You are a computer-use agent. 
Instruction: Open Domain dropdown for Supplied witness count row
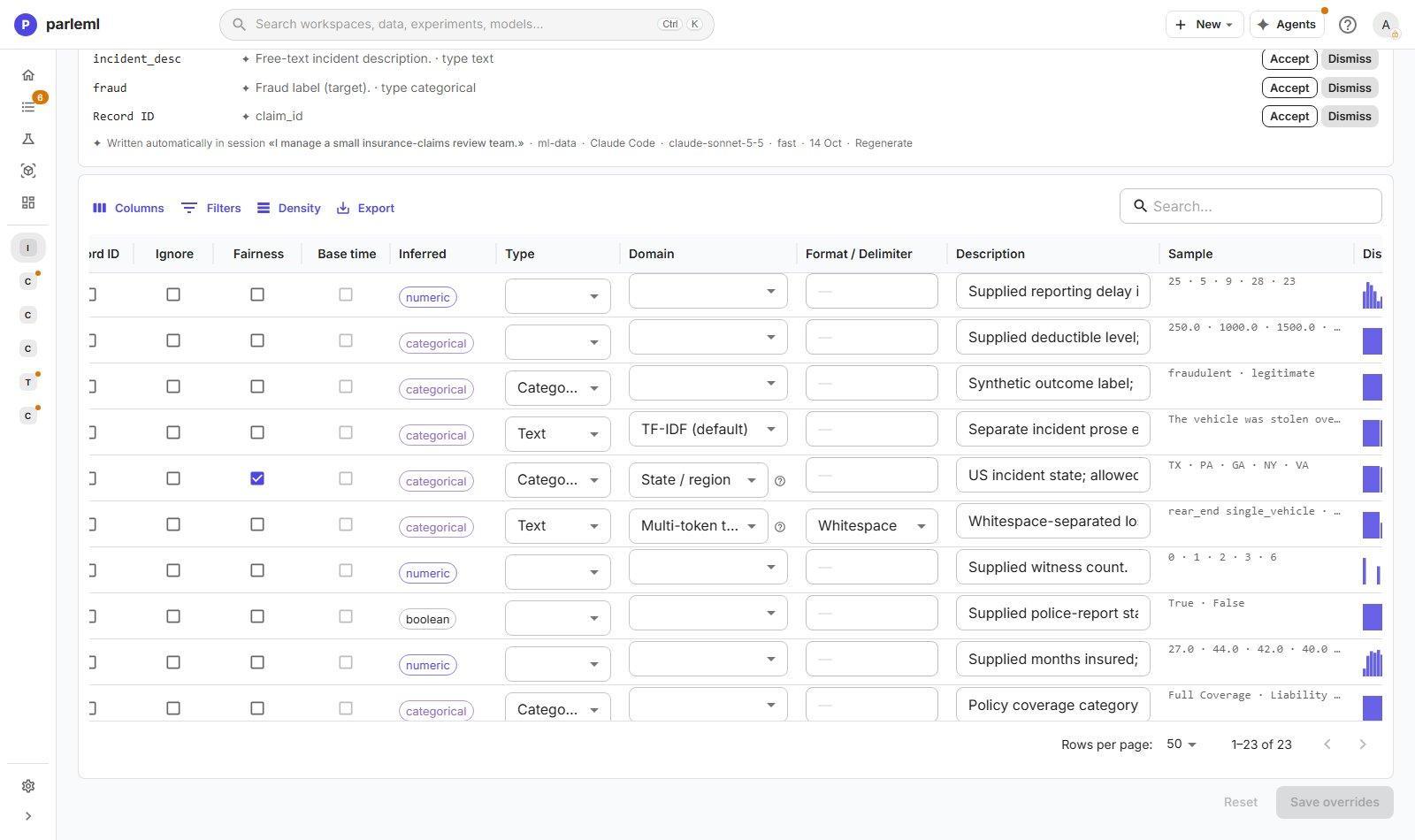(x=708, y=567)
